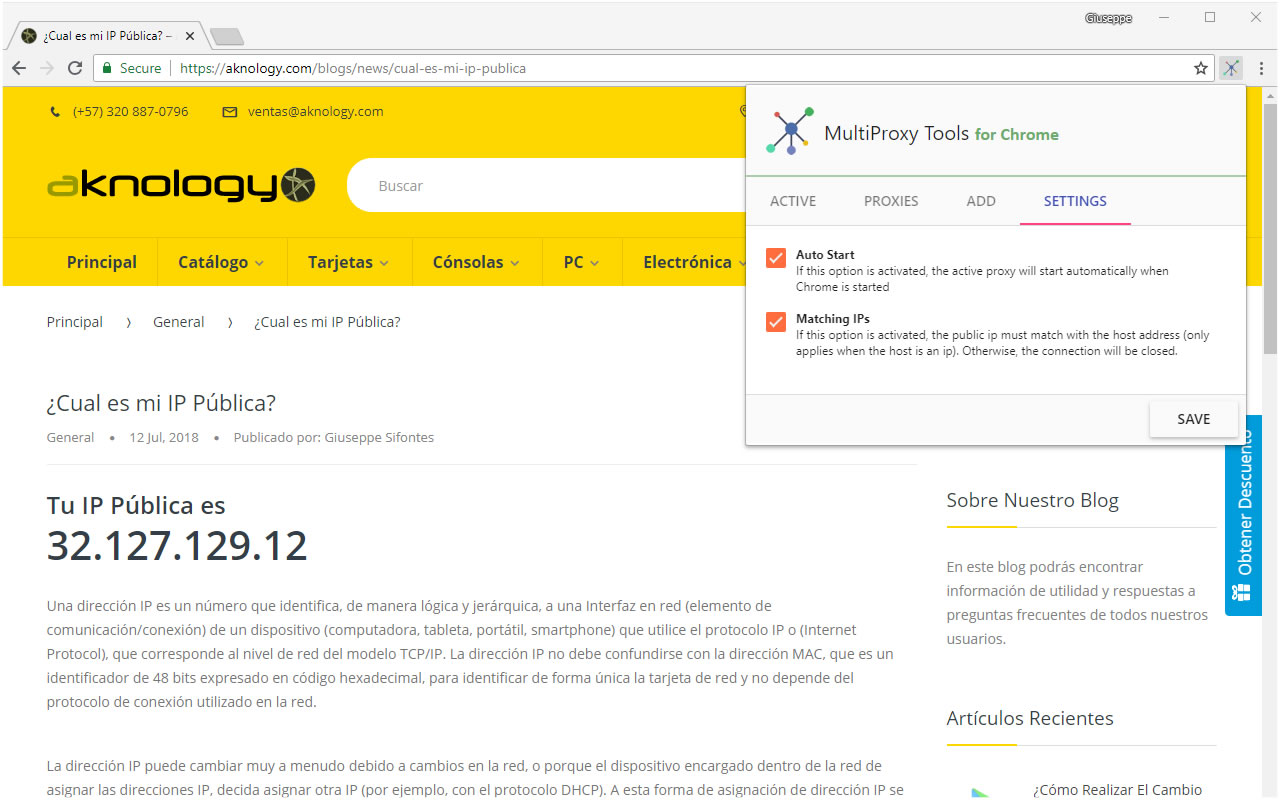Click the Giuseppe profile name
Image resolution: width=1280 pixels, height=800 pixels.
(1108, 18)
